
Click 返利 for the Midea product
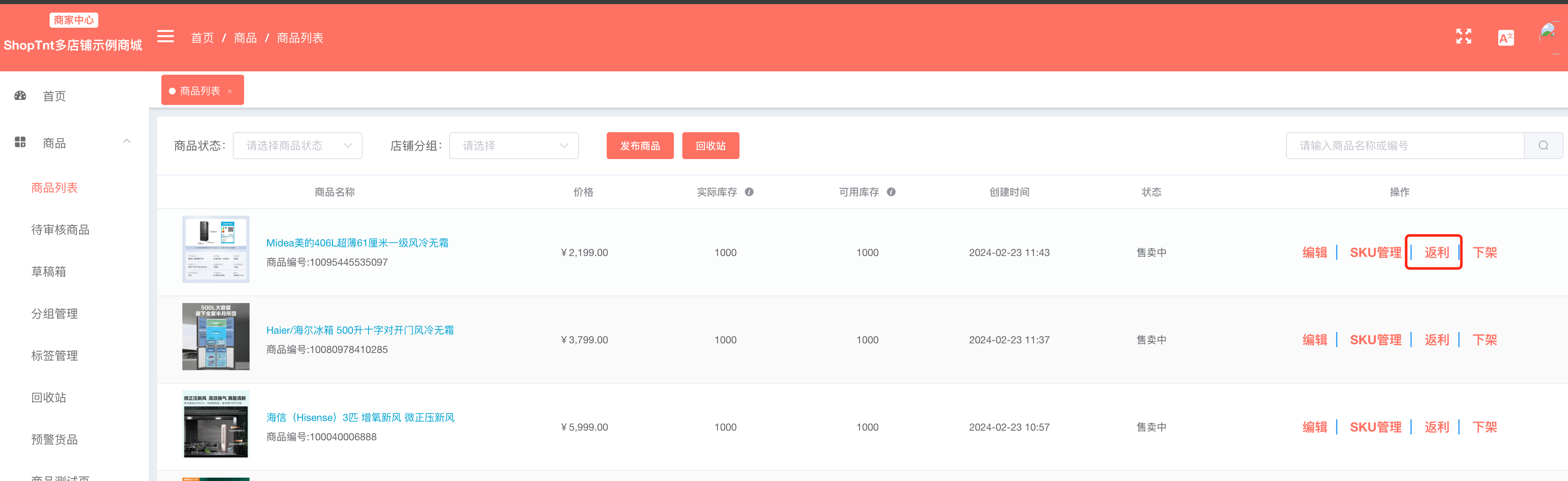pyautogui.click(x=1436, y=252)
